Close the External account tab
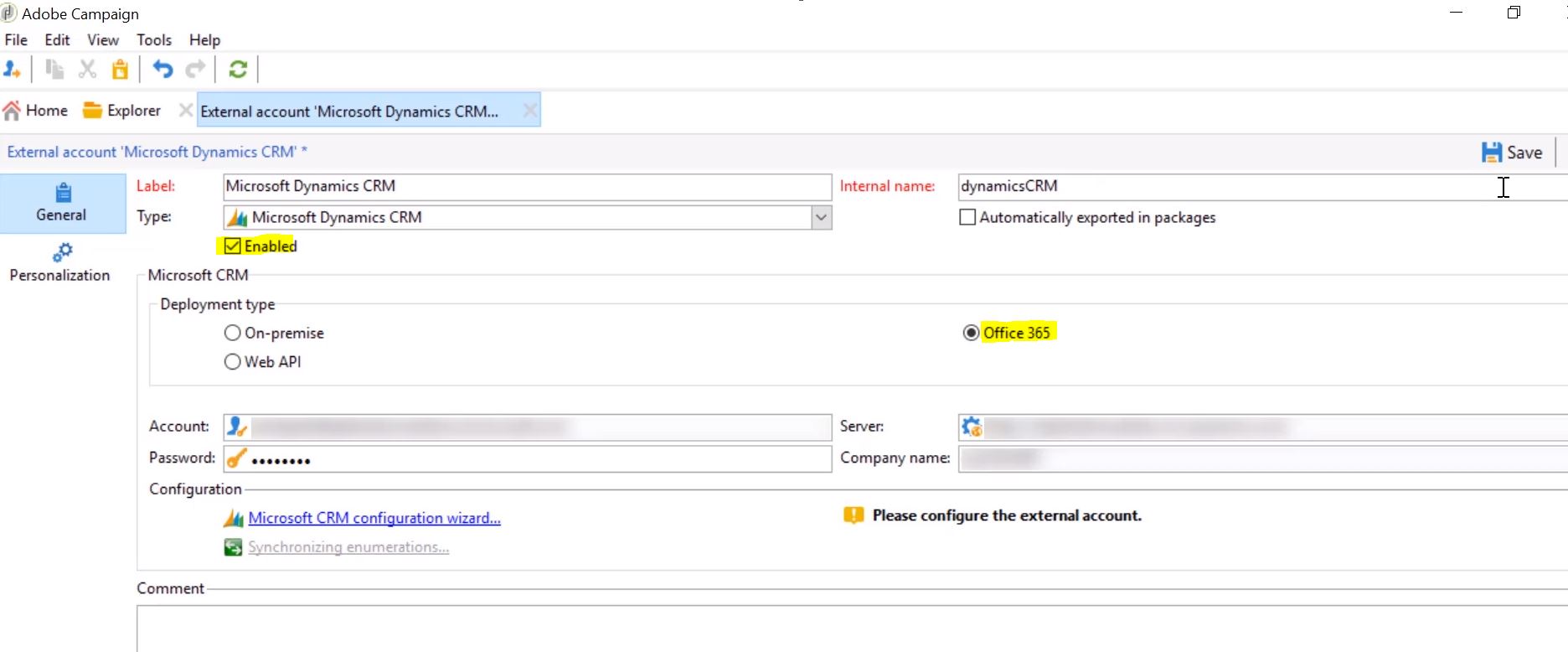 pos(529,111)
